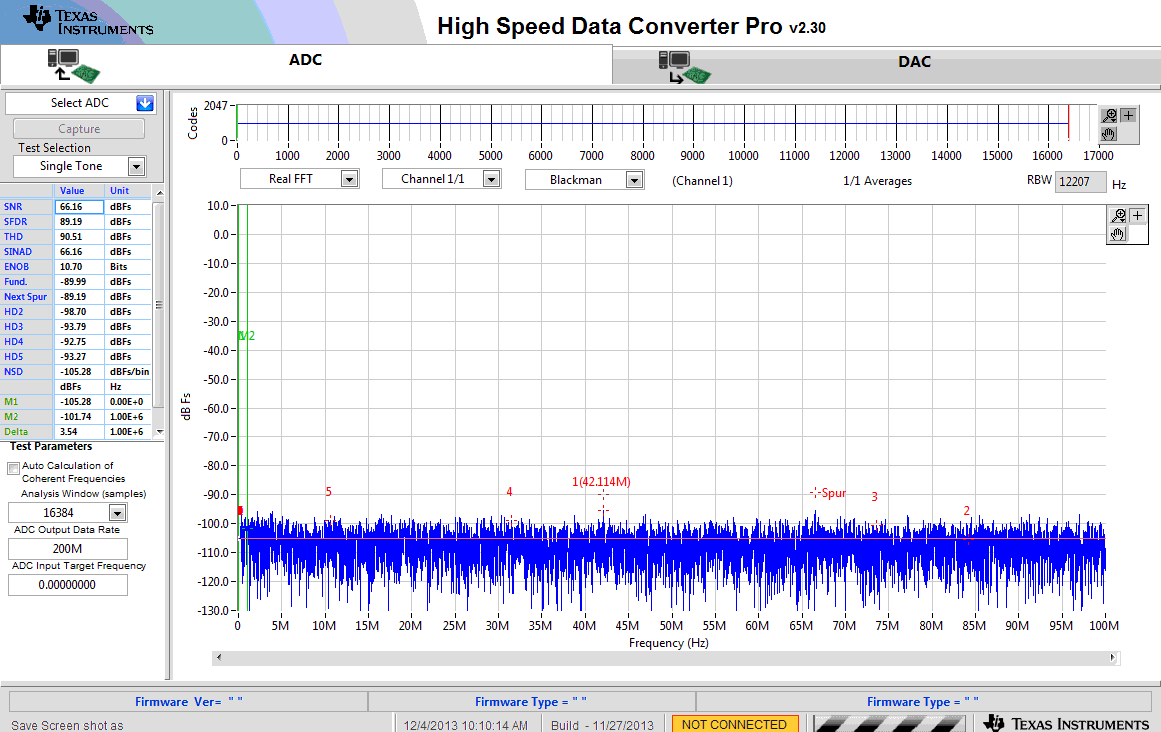
Task: Click the ADC Output Data Rate field
Action: coord(67,548)
